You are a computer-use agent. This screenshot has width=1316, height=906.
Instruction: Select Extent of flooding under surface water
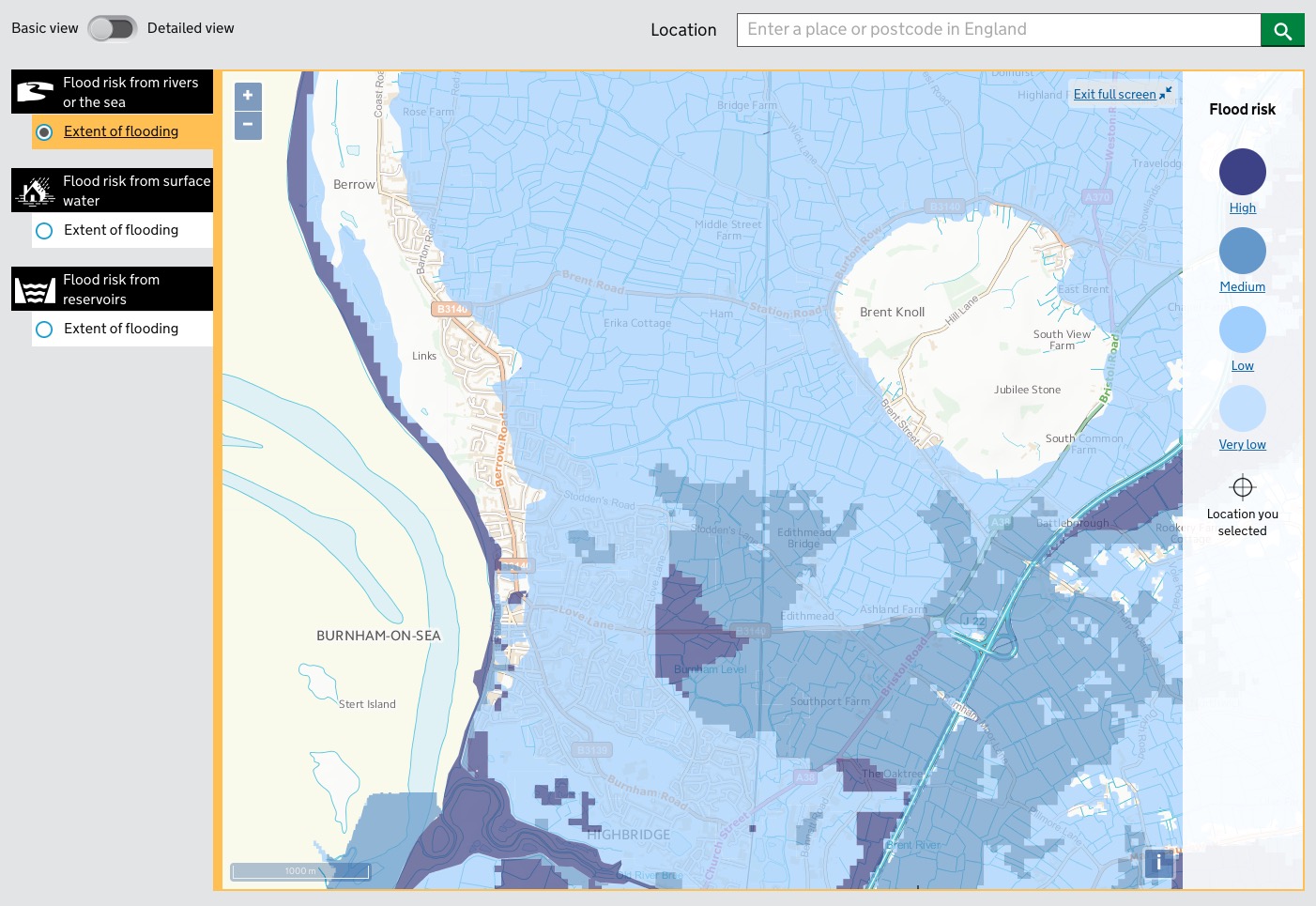pyautogui.click(x=121, y=230)
